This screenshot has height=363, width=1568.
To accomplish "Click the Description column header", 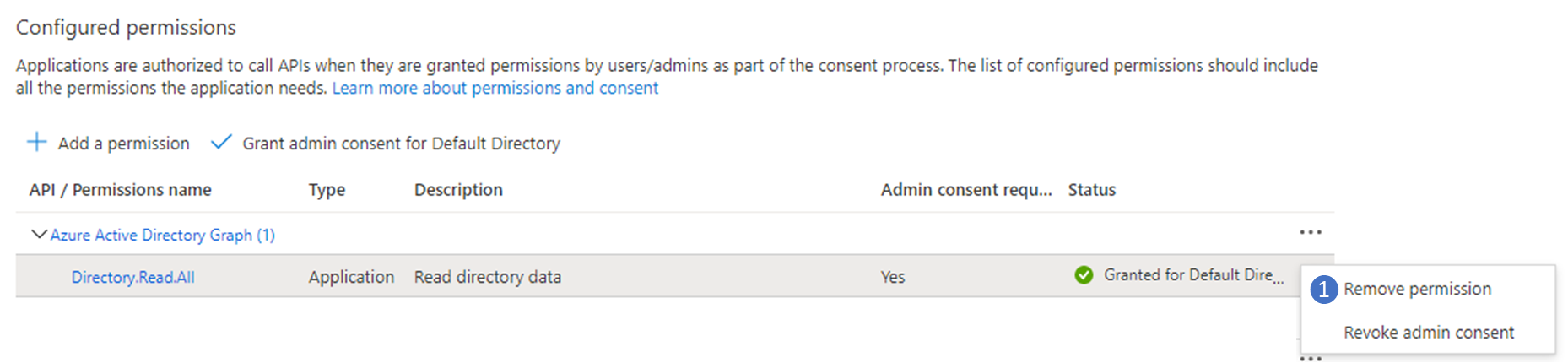I will [458, 190].
